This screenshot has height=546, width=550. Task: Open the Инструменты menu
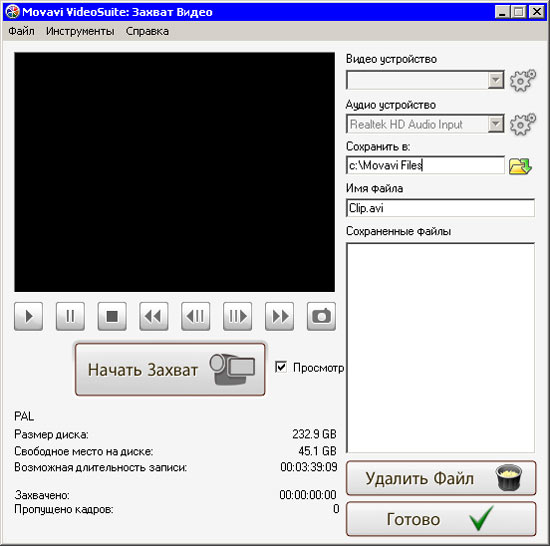(80, 31)
